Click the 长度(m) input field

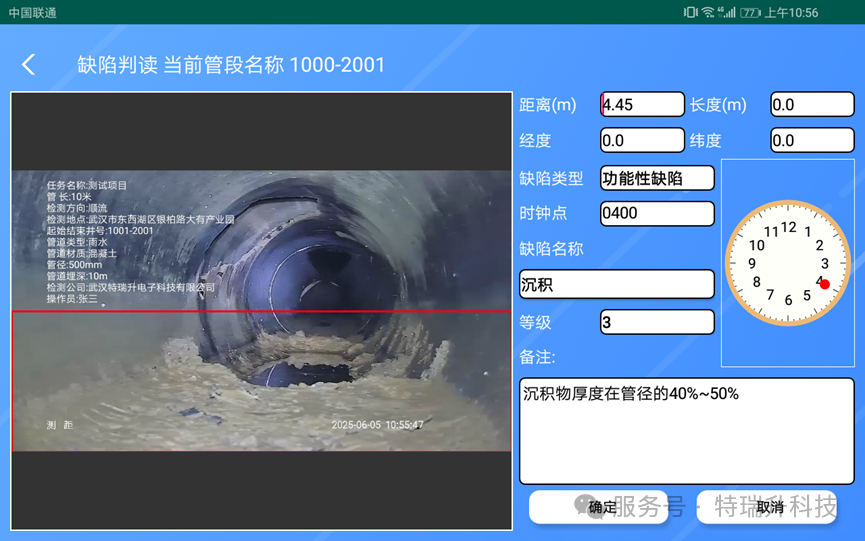(x=812, y=104)
